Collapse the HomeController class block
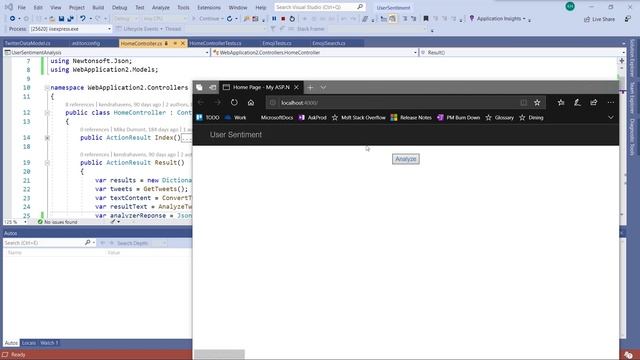Screen dimensions: 640x360 (47, 113)
